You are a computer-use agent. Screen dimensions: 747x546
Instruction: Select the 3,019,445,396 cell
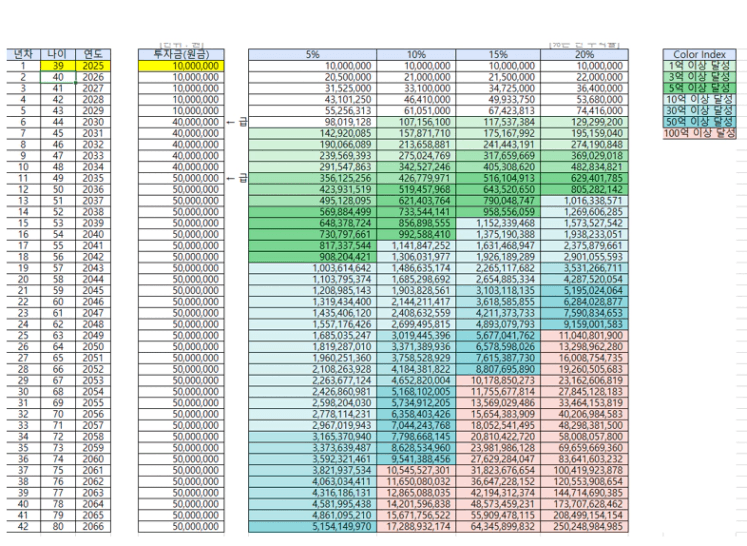(x=416, y=335)
